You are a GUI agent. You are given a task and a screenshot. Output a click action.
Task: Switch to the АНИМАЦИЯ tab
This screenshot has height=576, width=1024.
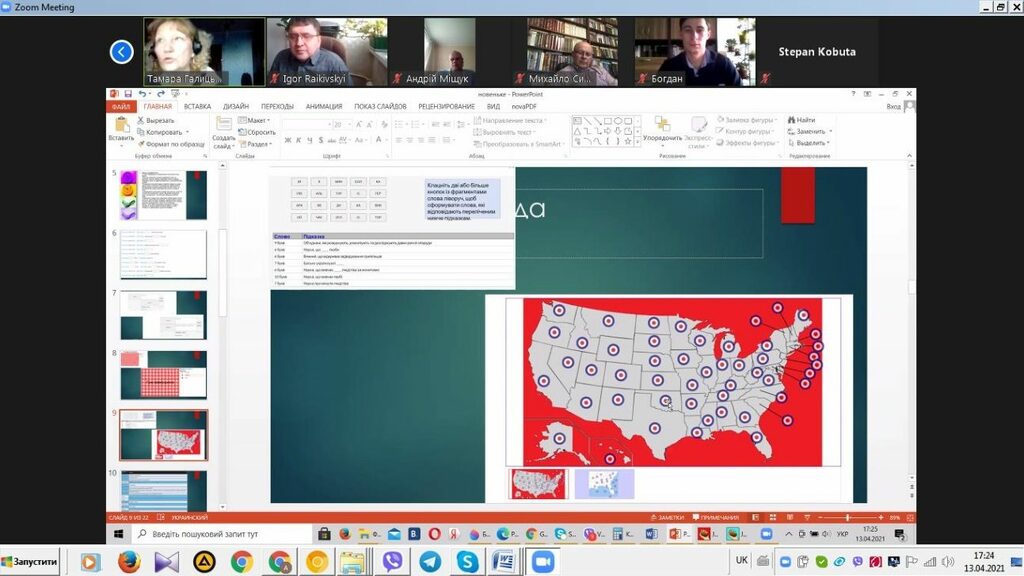[x=324, y=106]
